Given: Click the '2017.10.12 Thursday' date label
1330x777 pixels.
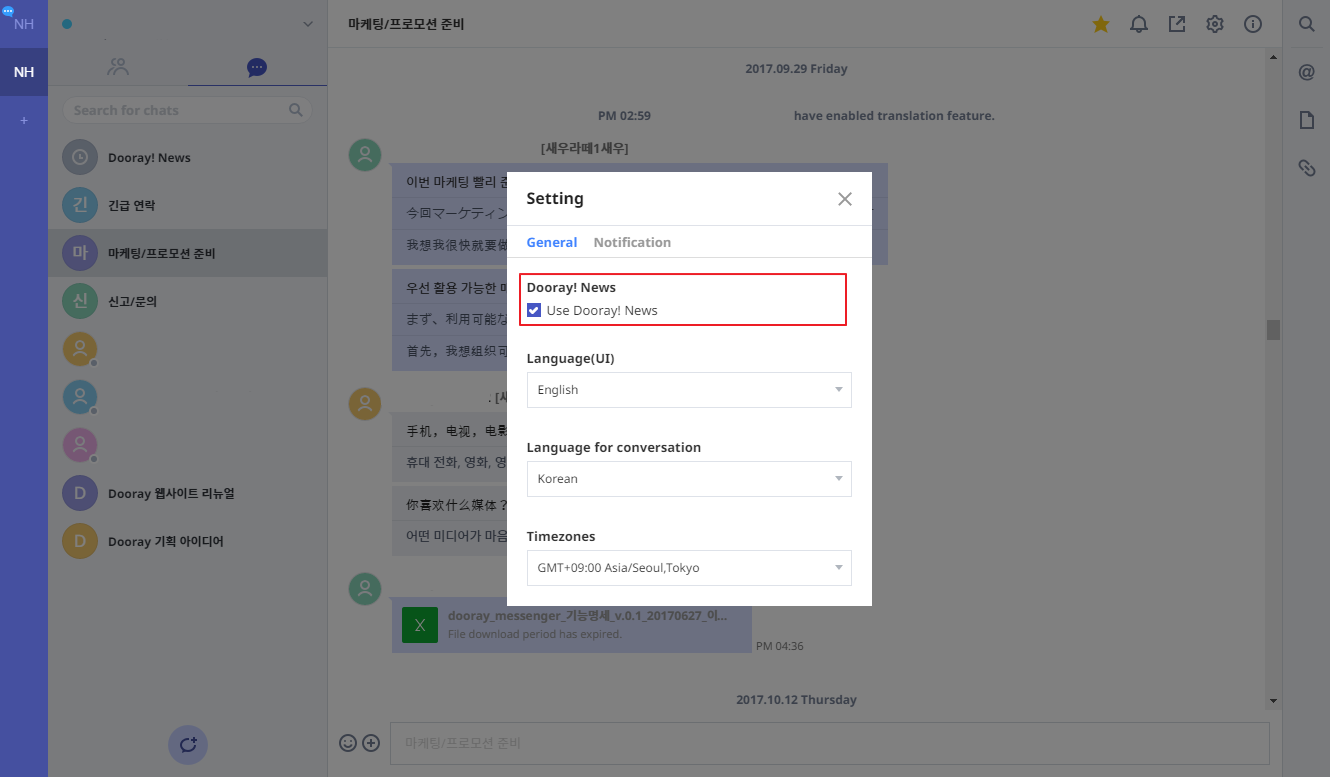Looking at the screenshot, I should click(x=796, y=700).
